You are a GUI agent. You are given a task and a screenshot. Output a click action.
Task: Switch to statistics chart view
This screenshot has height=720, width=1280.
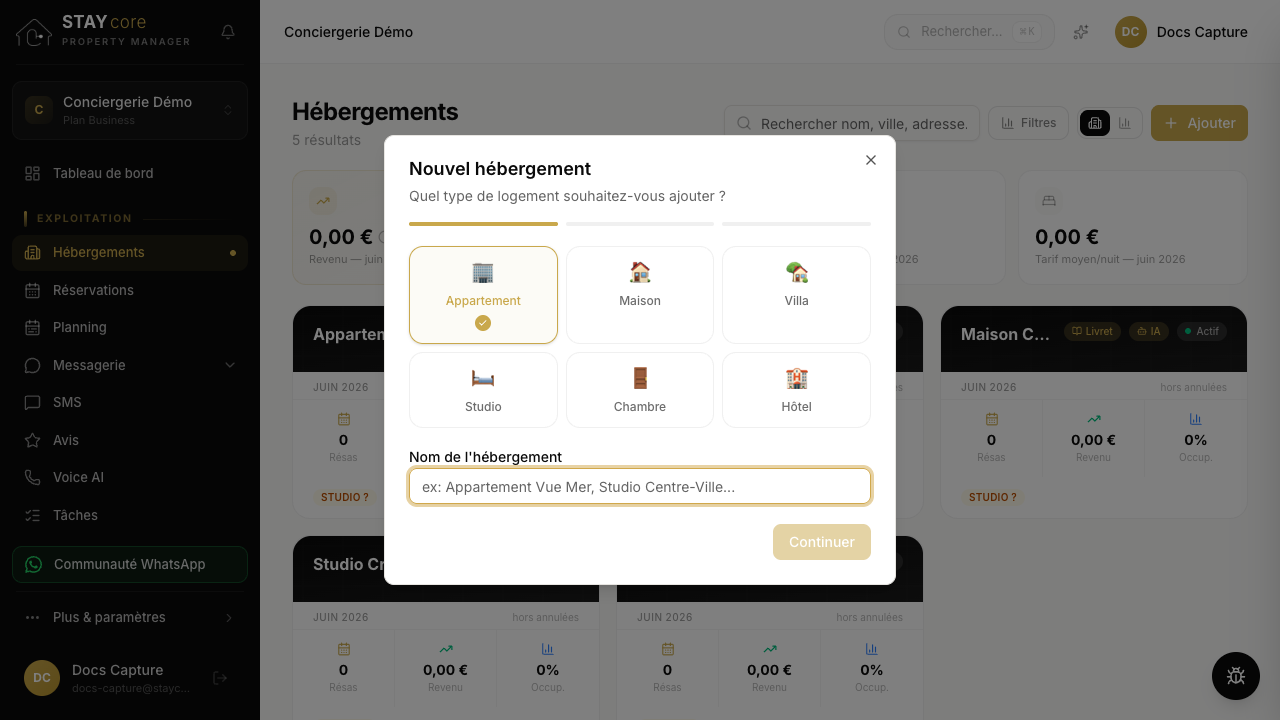point(1125,123)
